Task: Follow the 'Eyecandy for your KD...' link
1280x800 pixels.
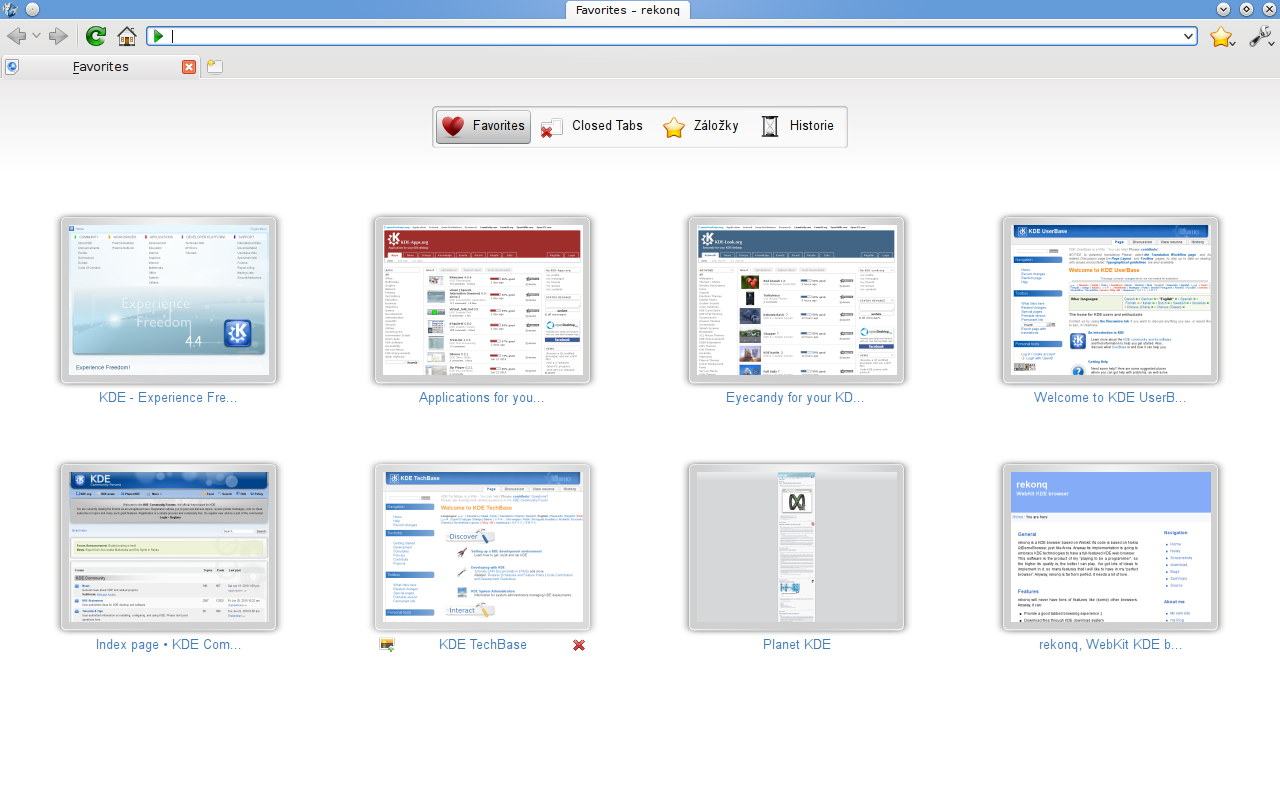Action: (796, 398)
